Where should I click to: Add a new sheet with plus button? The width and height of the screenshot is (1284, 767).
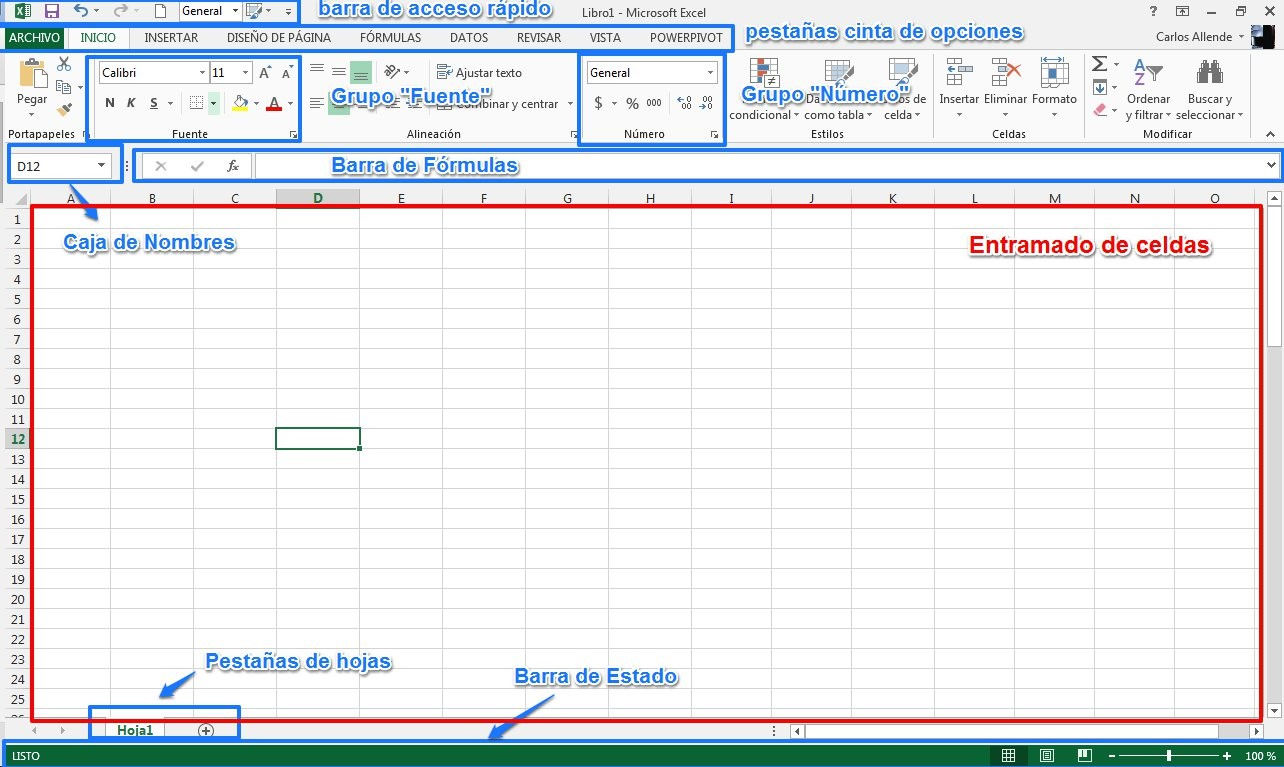[x=206, y=730]
